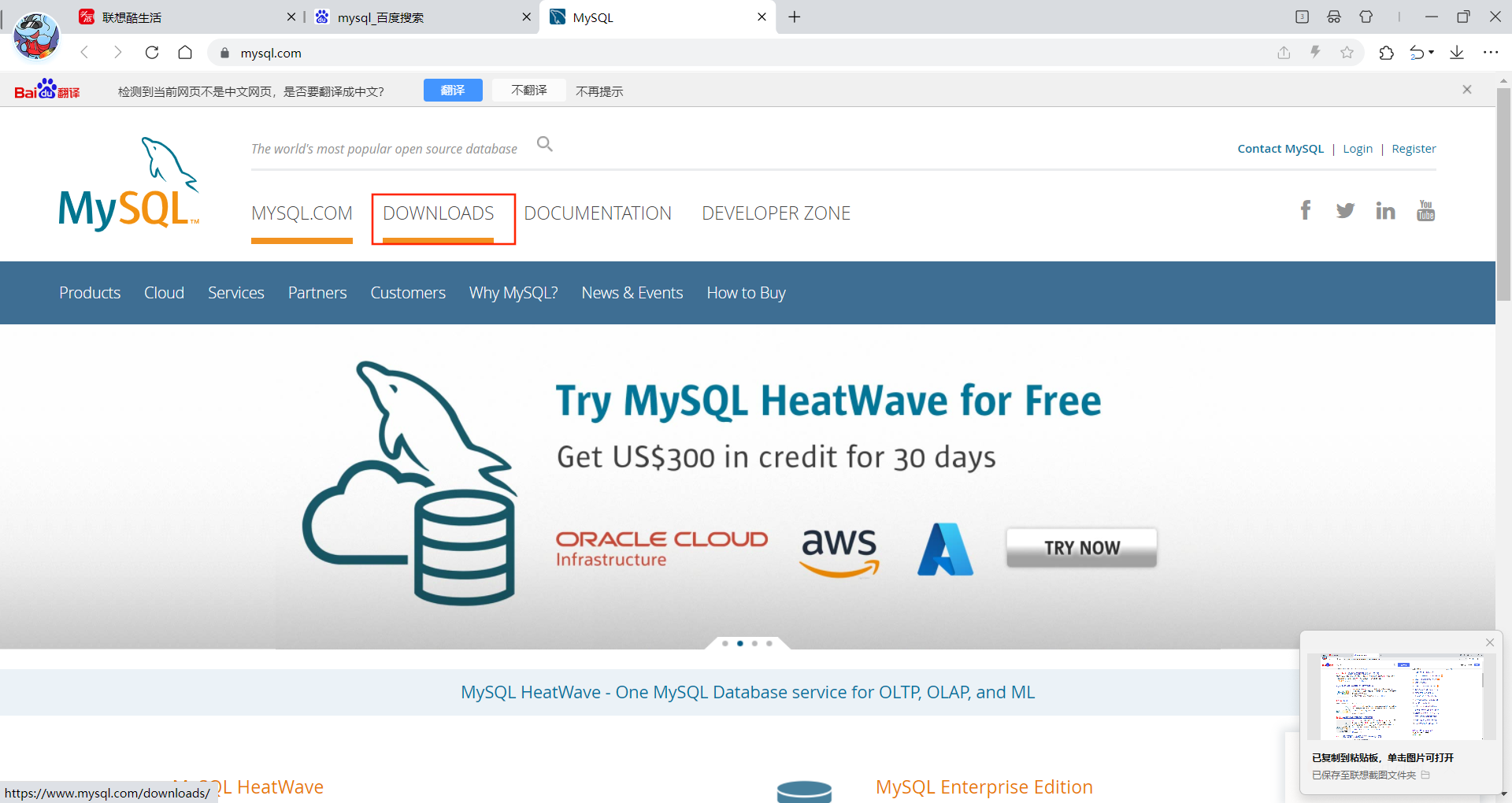Open the copied screenshot thumbnail
1512x803 pixels.
(1401, 696)
